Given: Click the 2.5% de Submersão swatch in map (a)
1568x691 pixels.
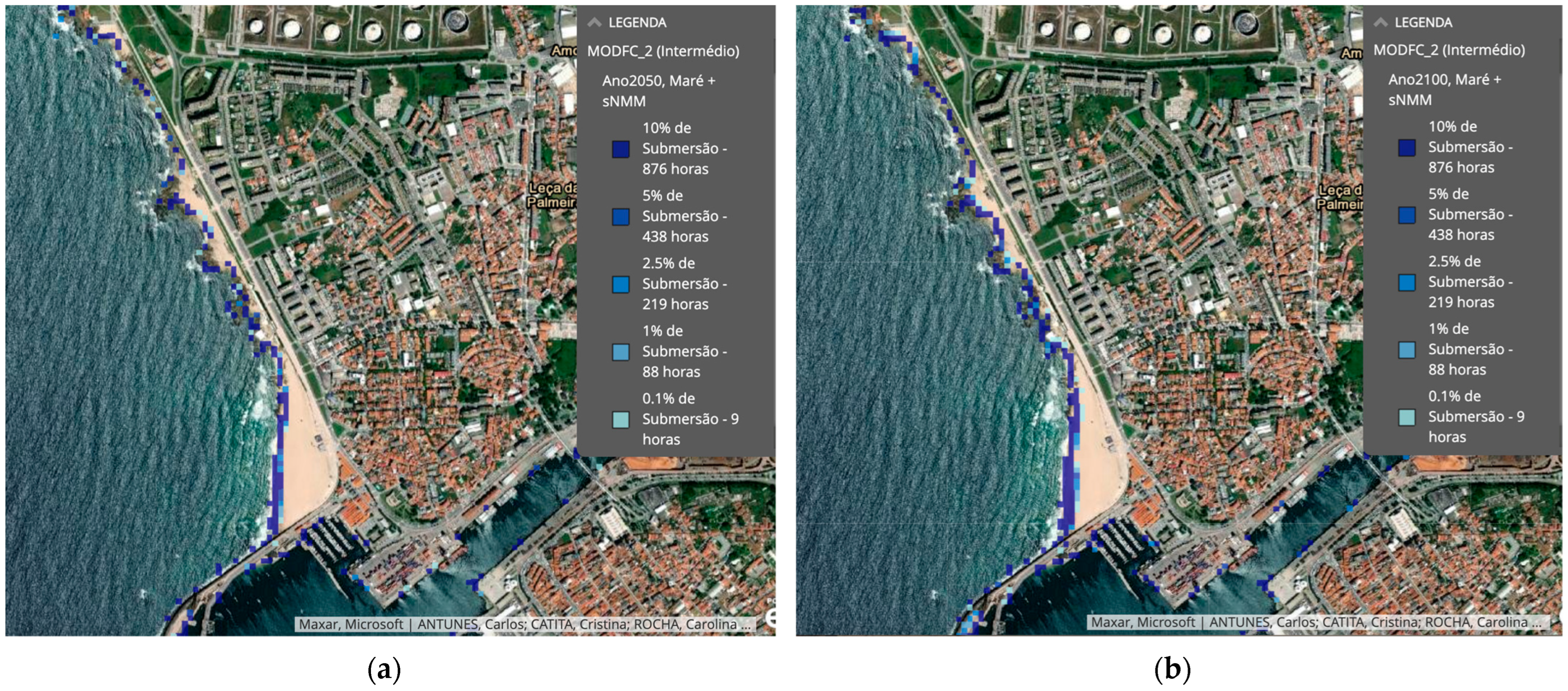Looking at the screenshot, I should 620,284.
